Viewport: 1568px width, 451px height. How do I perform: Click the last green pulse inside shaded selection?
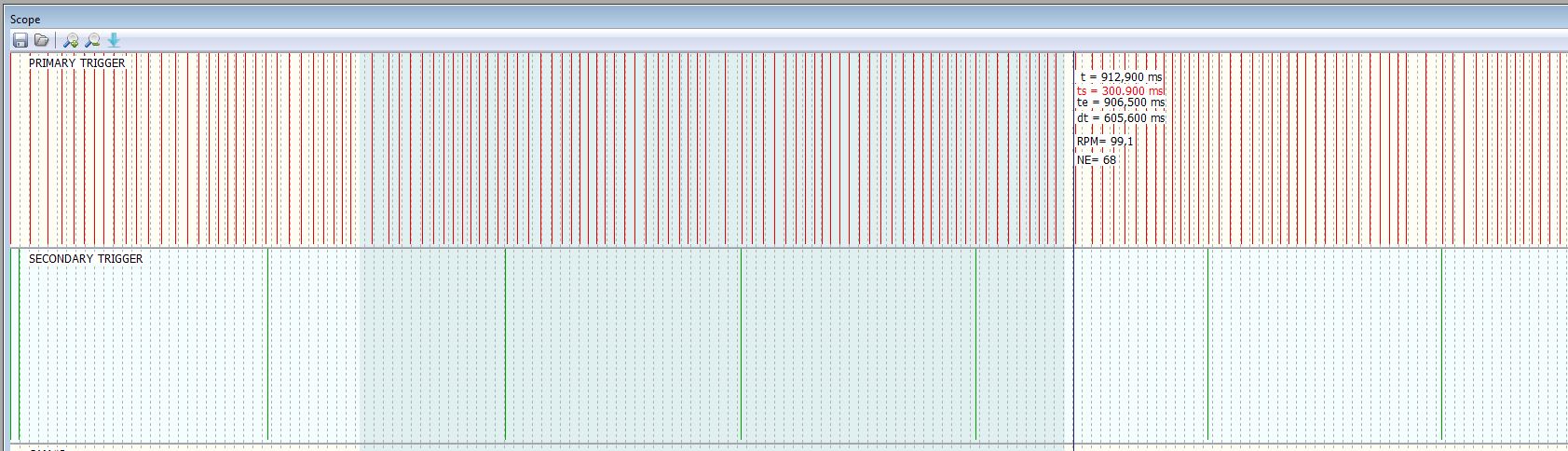pyautogui.click(x=975, y=345)
